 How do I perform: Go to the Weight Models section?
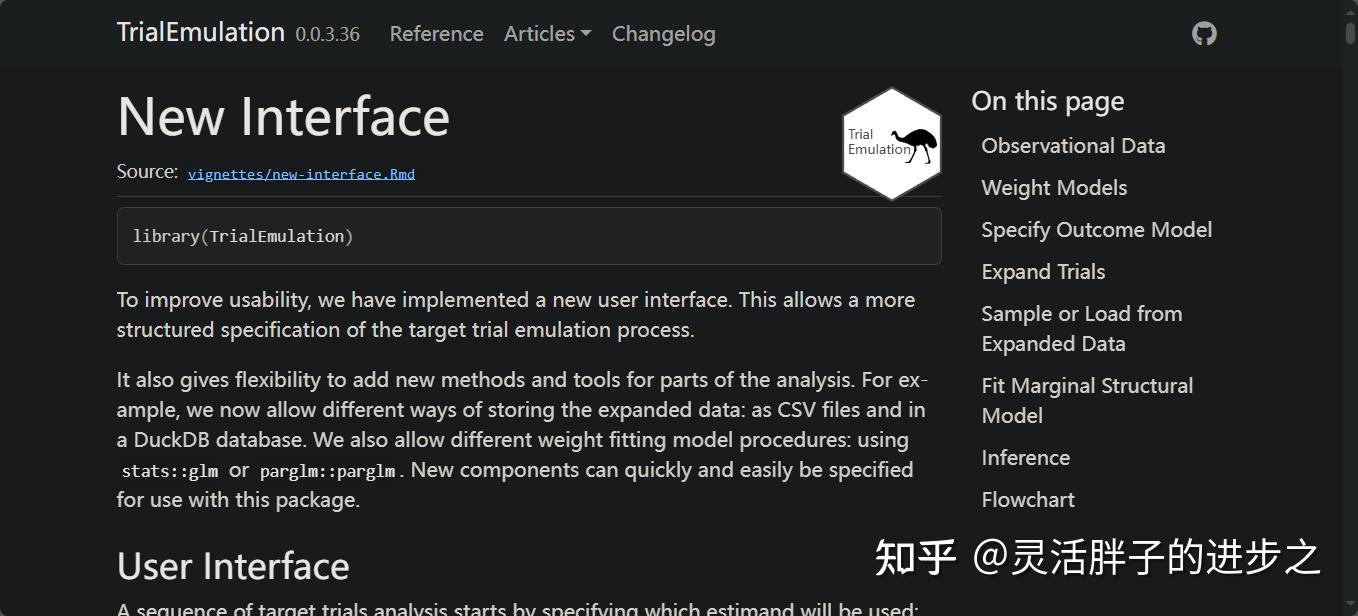(x=1054, y=187)
